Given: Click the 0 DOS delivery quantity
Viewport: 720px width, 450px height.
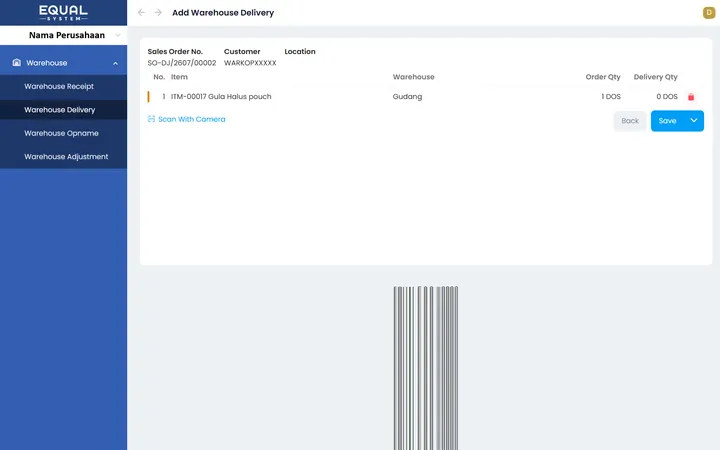Looking at the screenshot, I should (x=667, y=96).
